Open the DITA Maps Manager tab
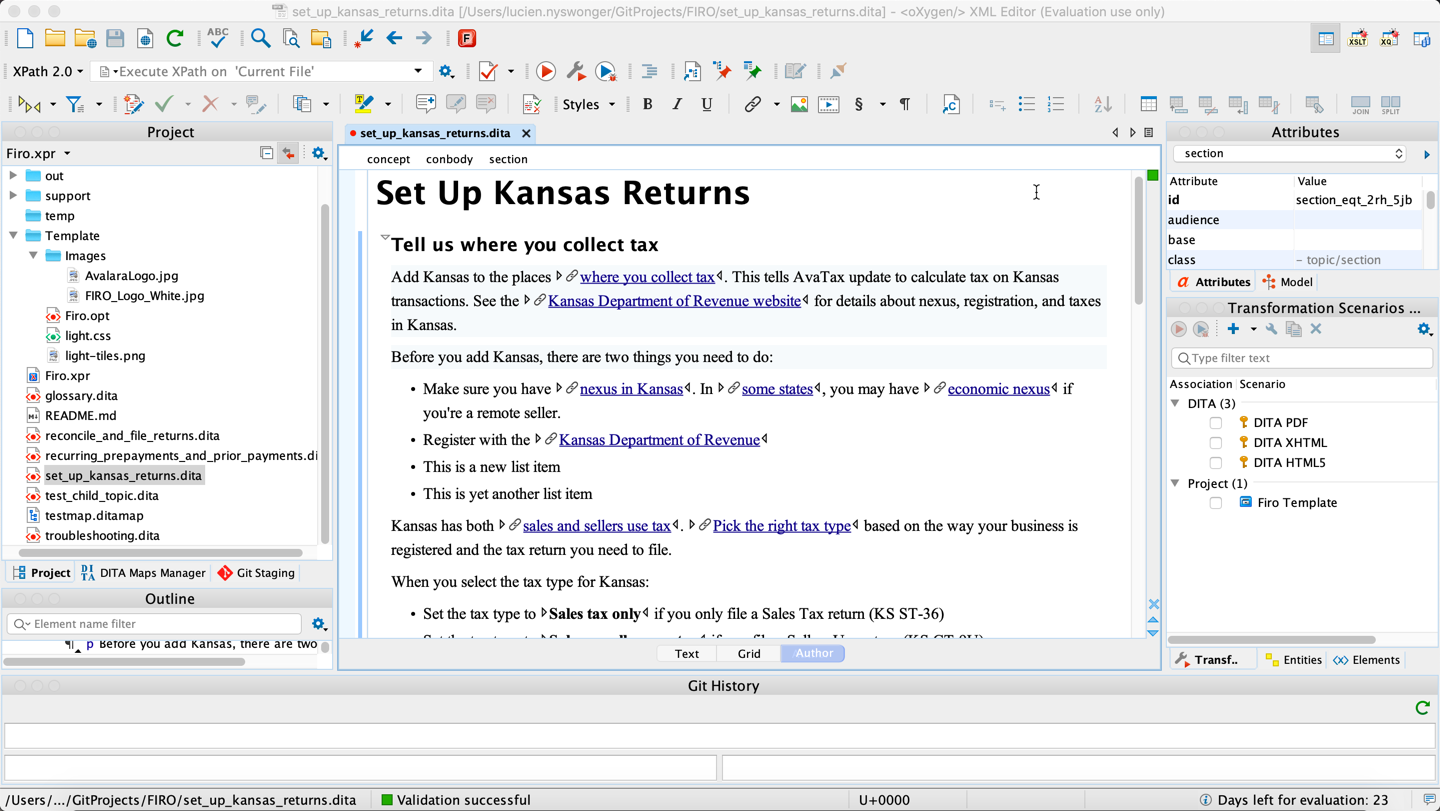The height and width of the screenshot is (811, 1440). [143, 573]
